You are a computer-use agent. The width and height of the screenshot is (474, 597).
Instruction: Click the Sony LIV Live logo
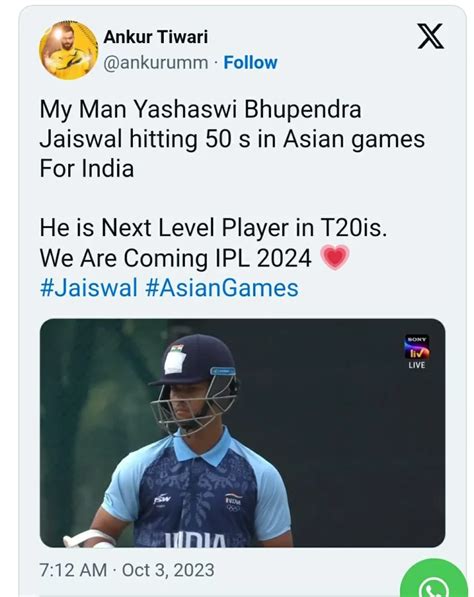tap(417, 351)
